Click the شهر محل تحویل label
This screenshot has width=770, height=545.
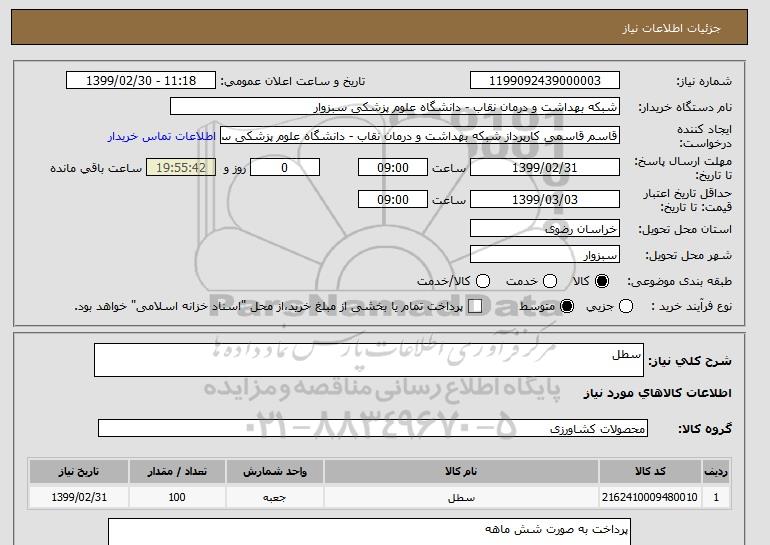coord(688,255)
